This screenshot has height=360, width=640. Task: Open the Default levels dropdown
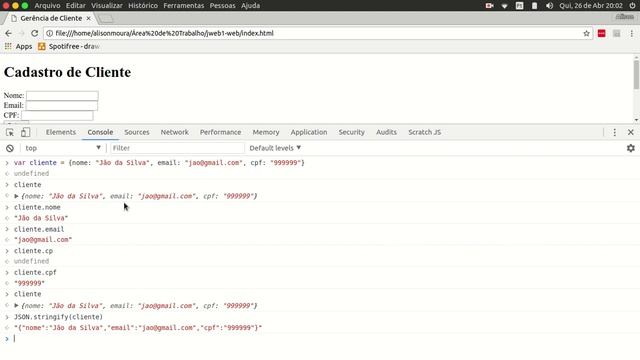(x=275, y=148)
